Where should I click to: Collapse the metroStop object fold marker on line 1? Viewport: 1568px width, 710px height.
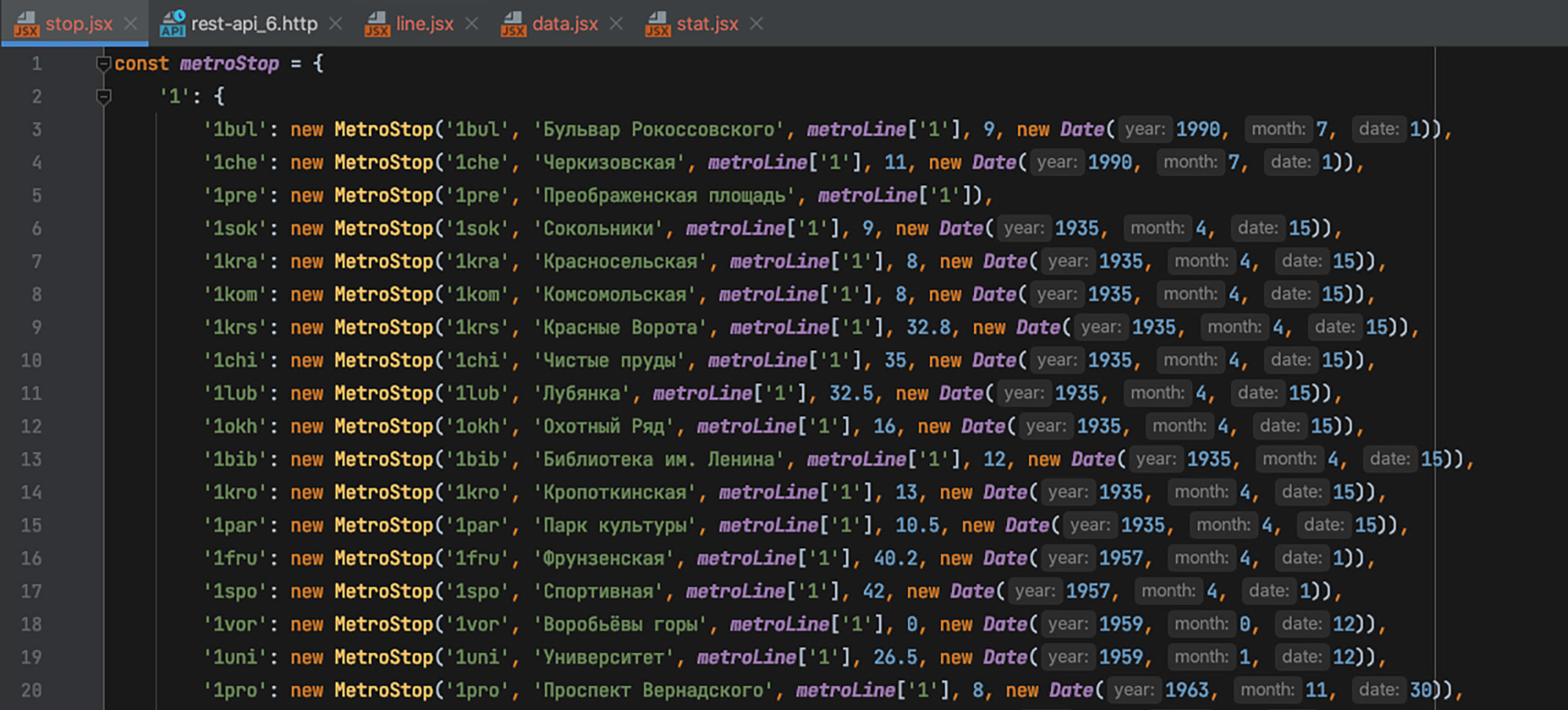(104, 64)
